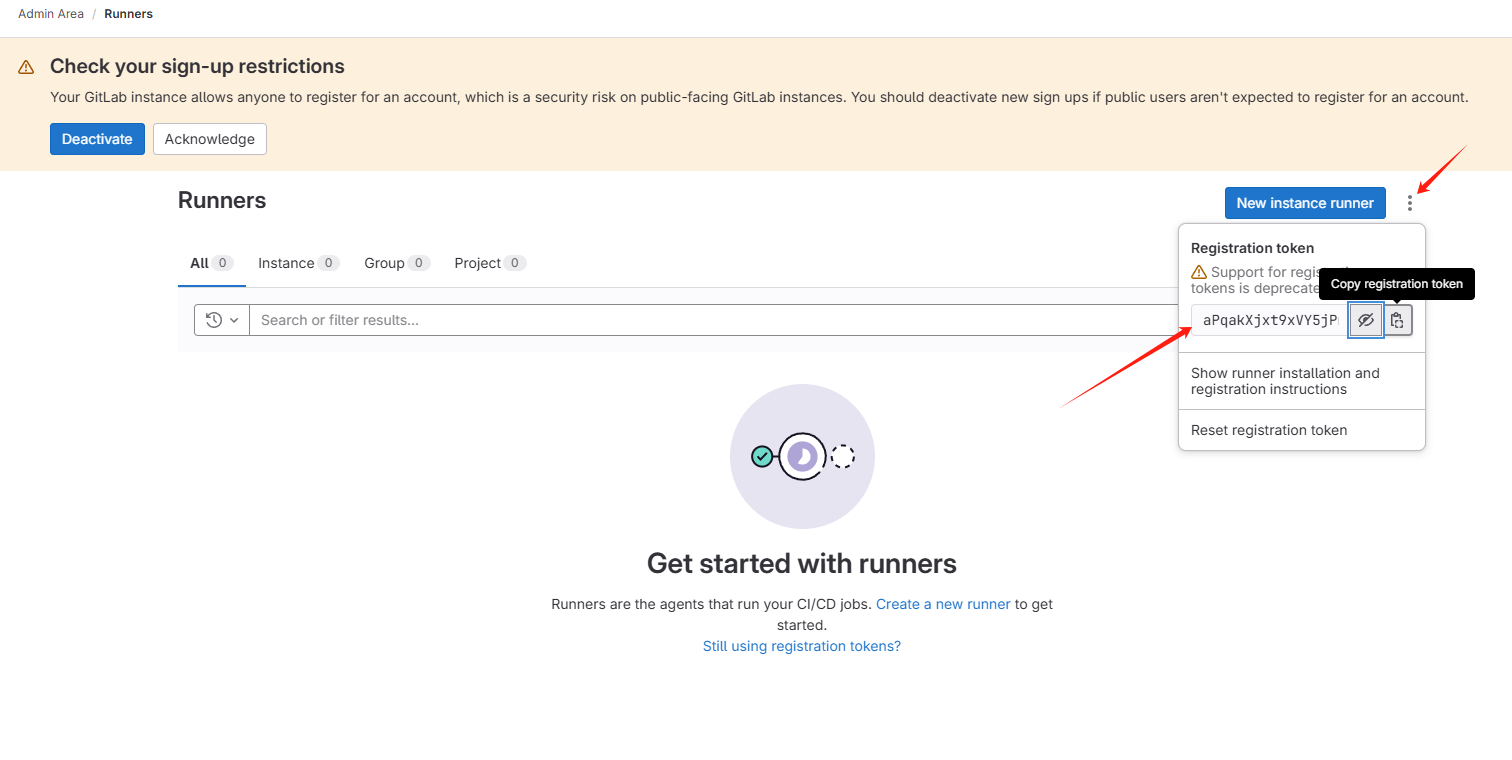Image resolution: width=1512 pixels, height=760 pixels.
Task: Go to Admin Area breadcrumb
Action: tap(51, 14)
